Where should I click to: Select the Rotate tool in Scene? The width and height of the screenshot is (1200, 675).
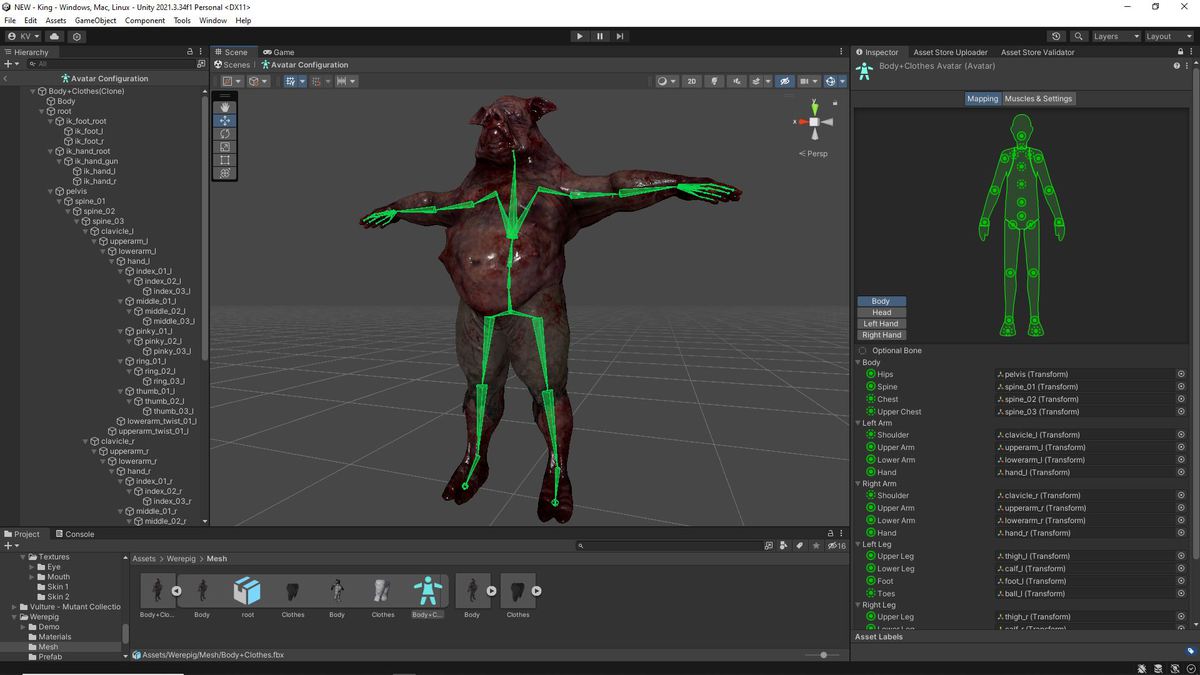click(226, 133)
